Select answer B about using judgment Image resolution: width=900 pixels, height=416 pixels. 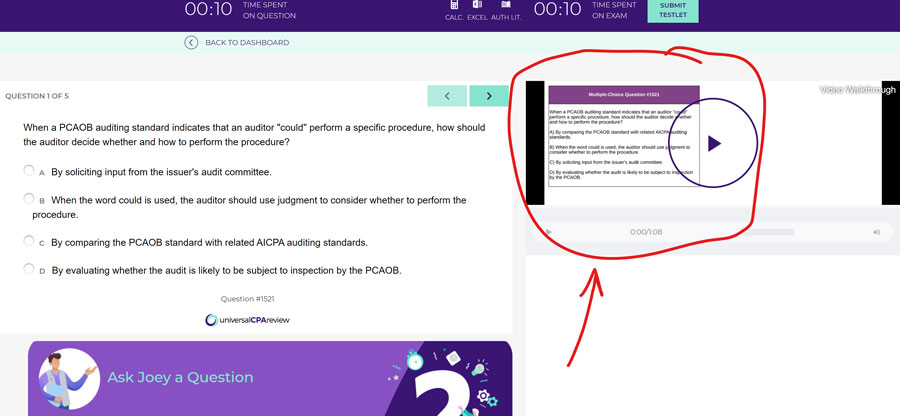(29, 199)
